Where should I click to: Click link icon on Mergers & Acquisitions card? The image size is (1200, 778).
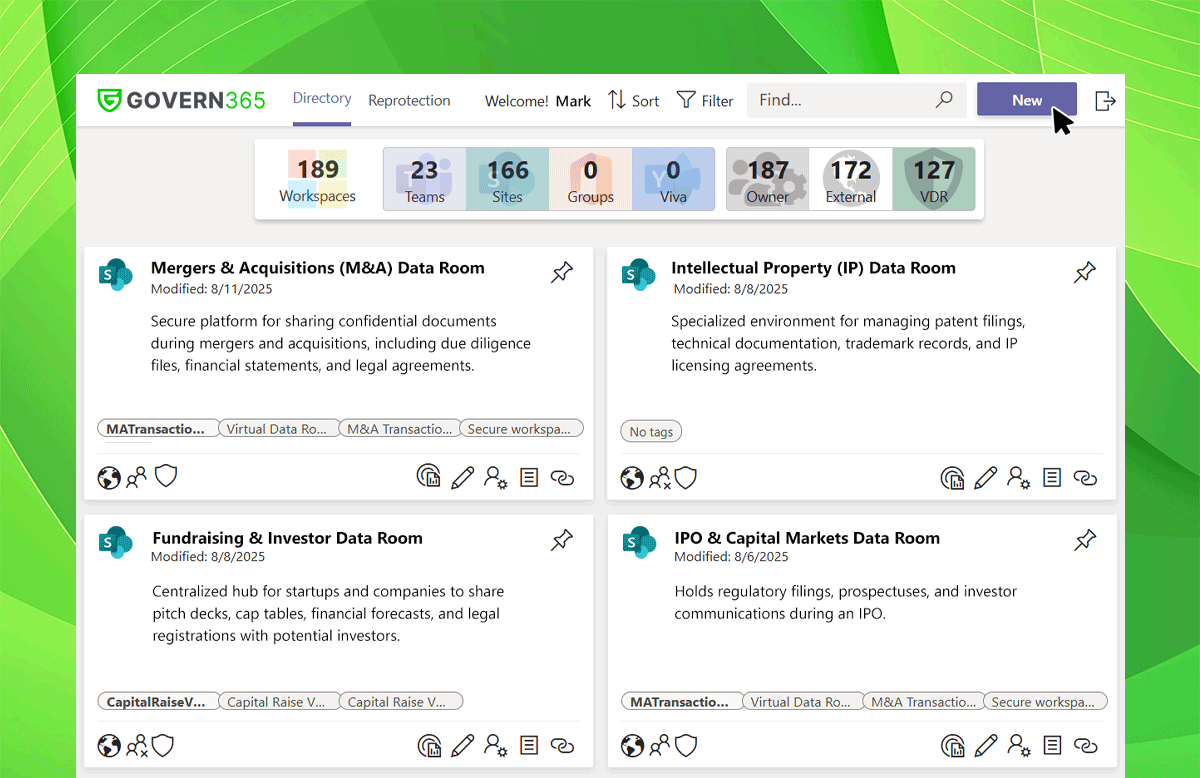click(563, 478)
